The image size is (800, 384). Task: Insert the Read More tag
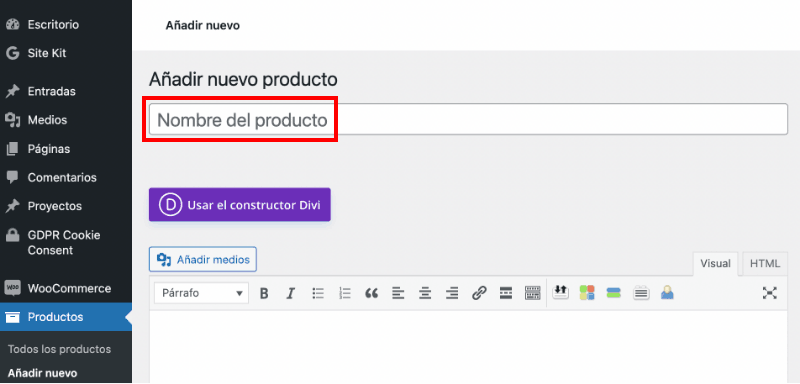[506, 293]
